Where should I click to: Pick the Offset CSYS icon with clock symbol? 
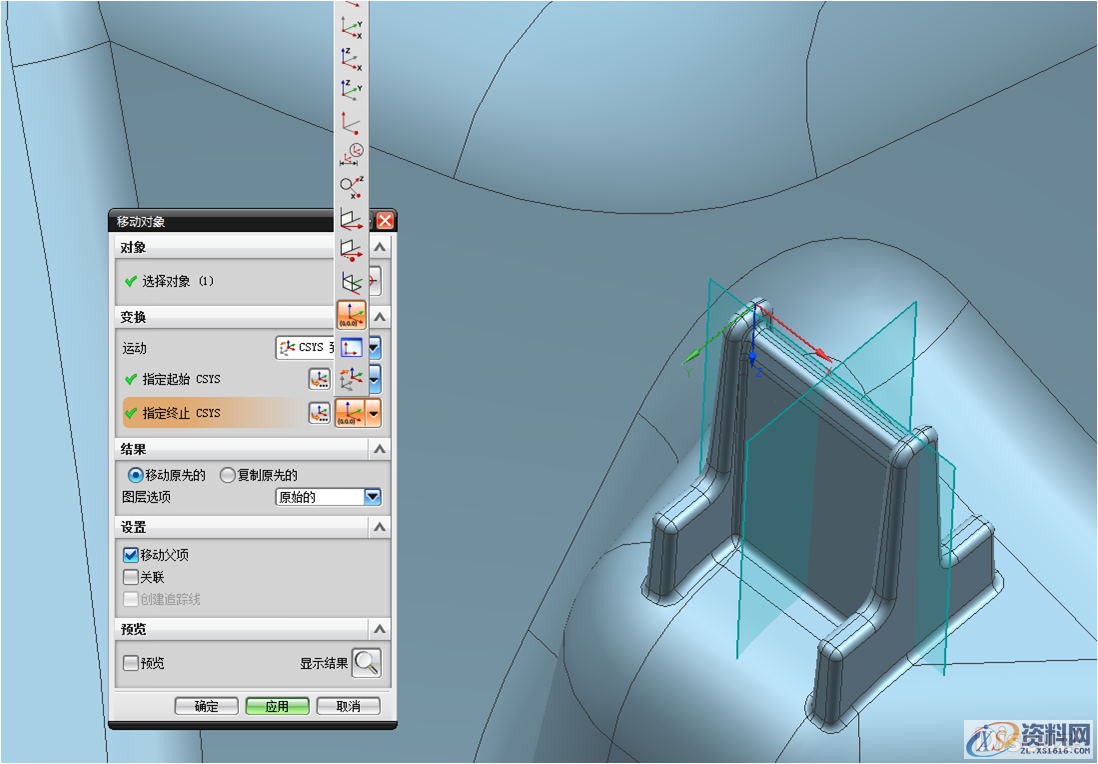pyautogui.click(x=351, y=154)
